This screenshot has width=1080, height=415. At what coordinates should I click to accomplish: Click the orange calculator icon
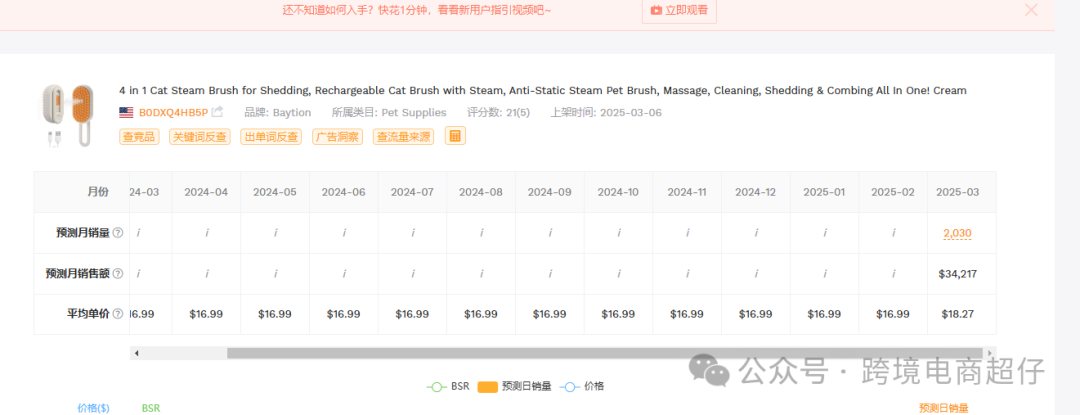click(x=455, y=136)
